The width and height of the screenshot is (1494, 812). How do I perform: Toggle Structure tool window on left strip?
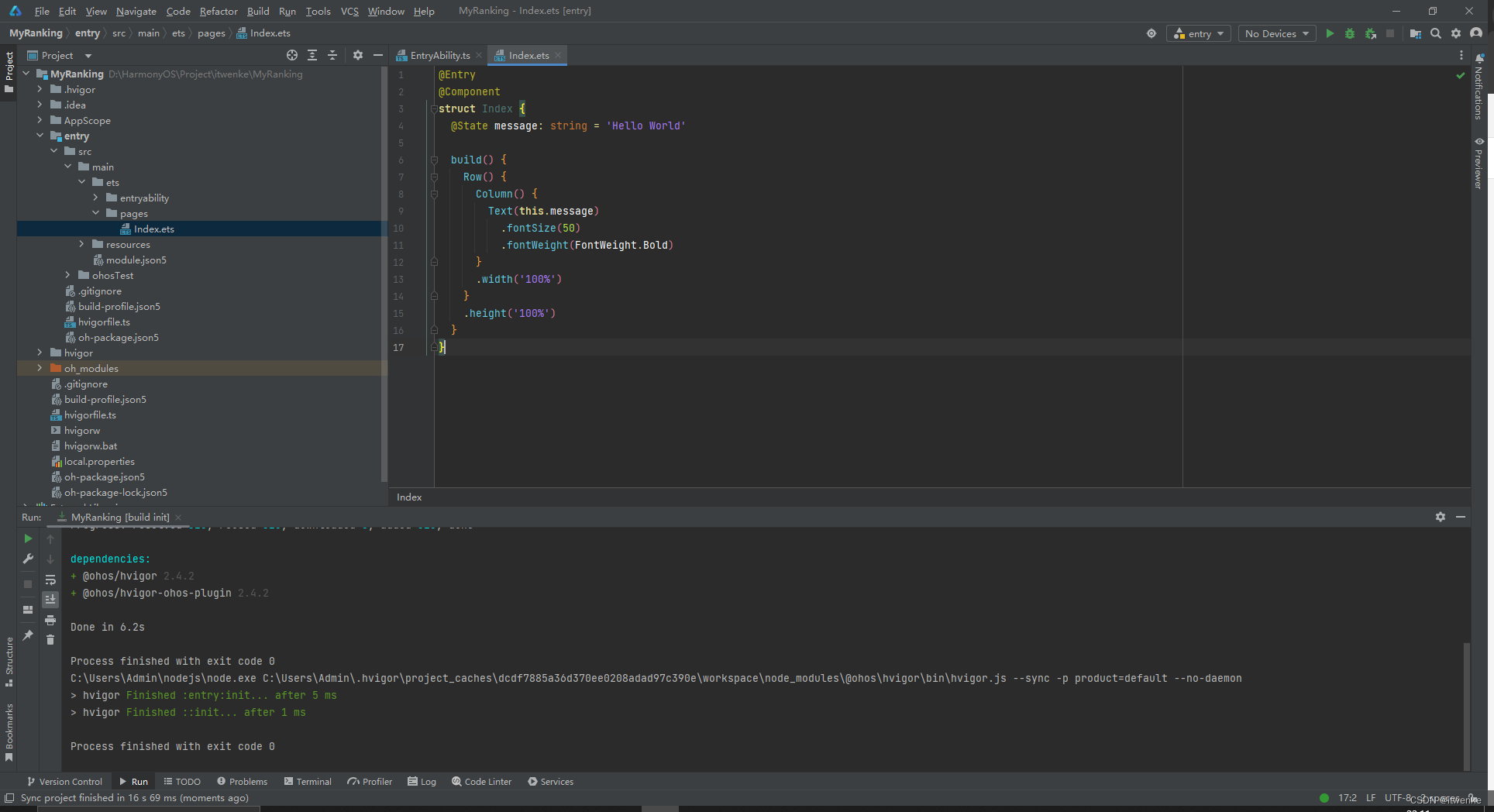pyautogui.click(x=9, y=662)
